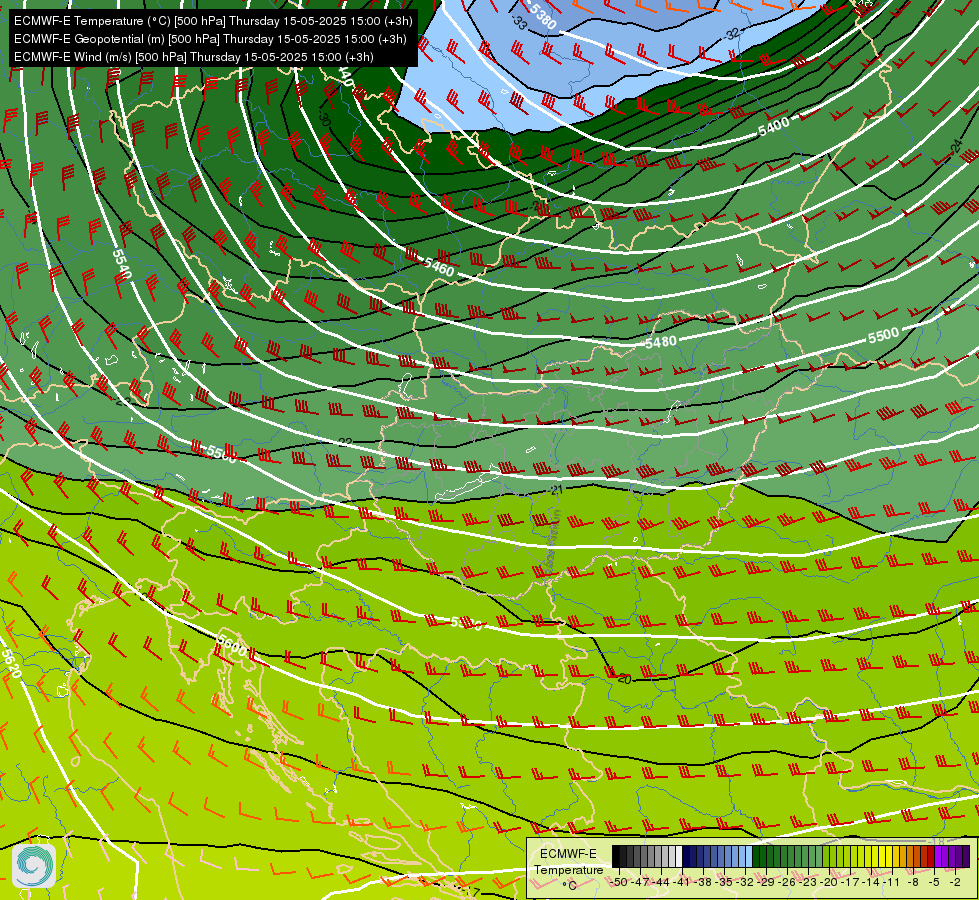Click the -8 value in the legend scale
This screenshot has height=900, width=979.
click(913, 882)
